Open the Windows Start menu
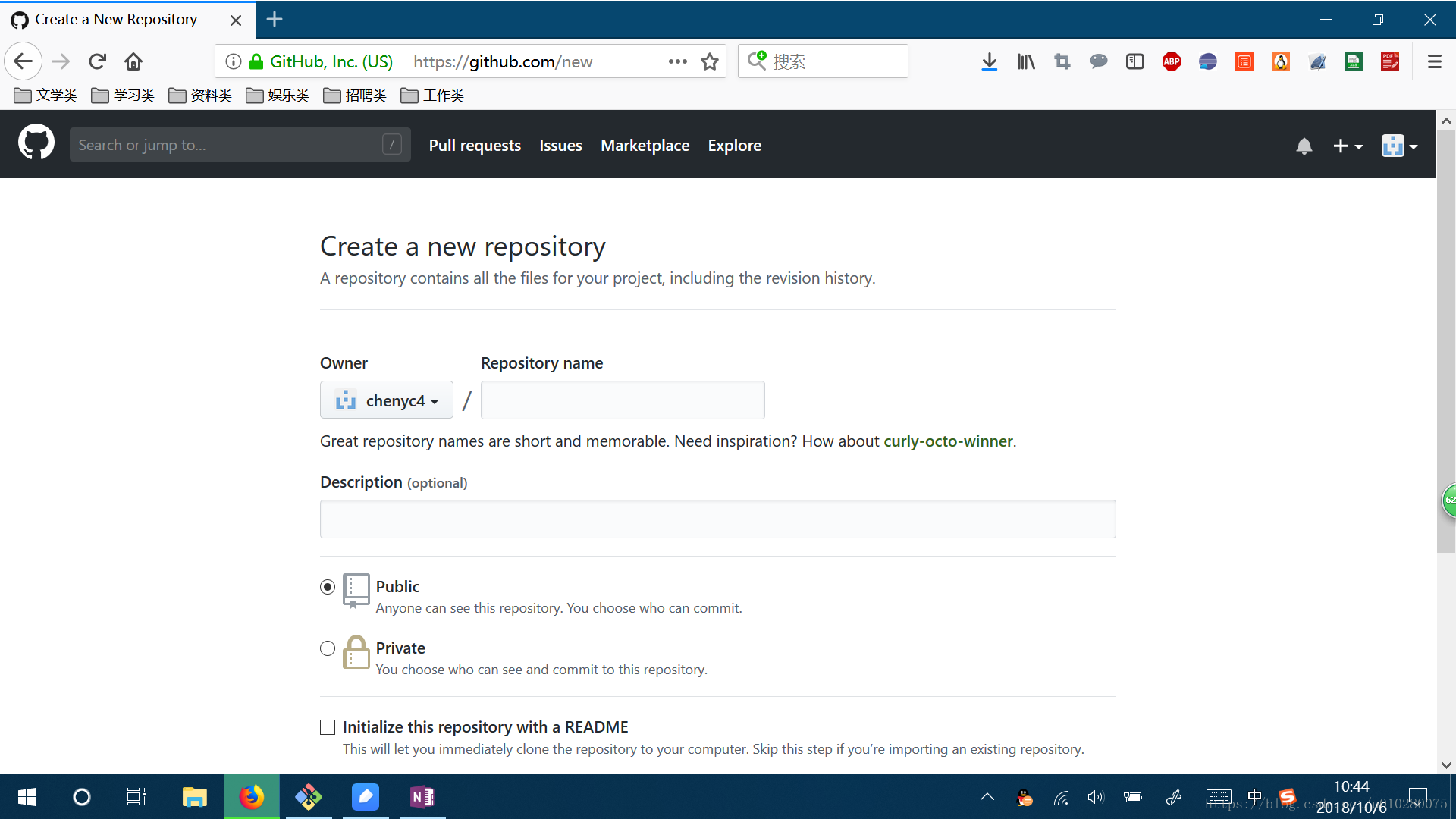Image resolution: width=1456 pixels, height=819 pixels. [x=27, y=797]
